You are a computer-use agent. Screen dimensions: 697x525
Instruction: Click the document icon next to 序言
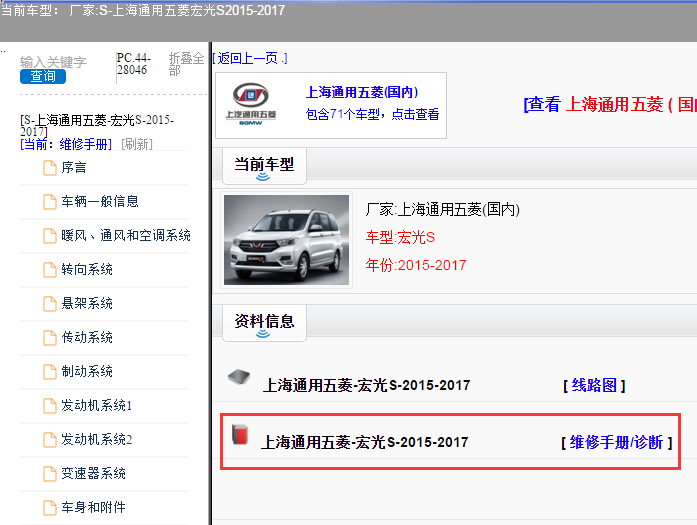(49, 168)
